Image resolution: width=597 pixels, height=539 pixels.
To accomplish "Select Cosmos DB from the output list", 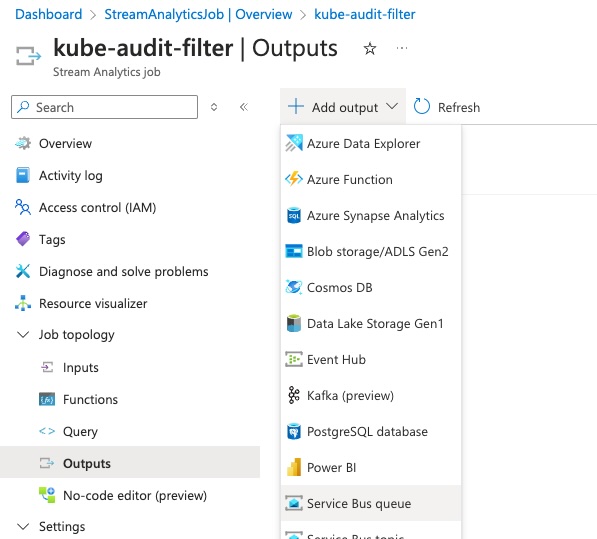I will pyautogui.click(x=371, y=287).
